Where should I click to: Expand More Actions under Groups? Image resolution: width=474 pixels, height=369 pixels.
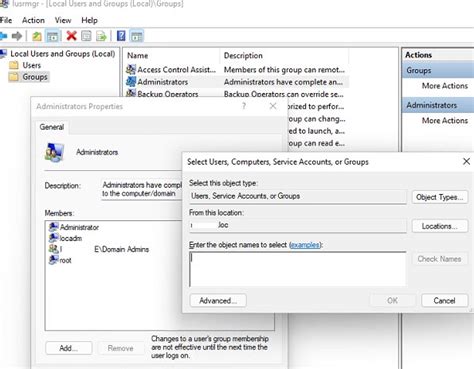click(x=445, y=86)
